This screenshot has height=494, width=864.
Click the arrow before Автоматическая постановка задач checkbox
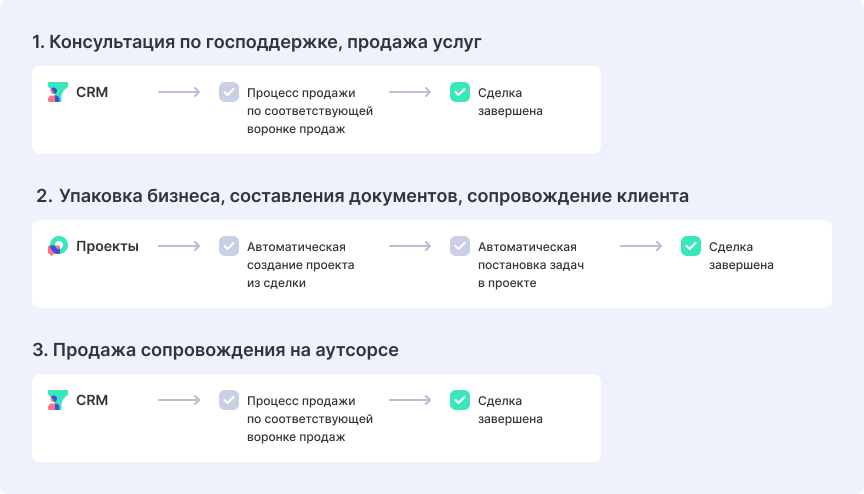[410, 247]
